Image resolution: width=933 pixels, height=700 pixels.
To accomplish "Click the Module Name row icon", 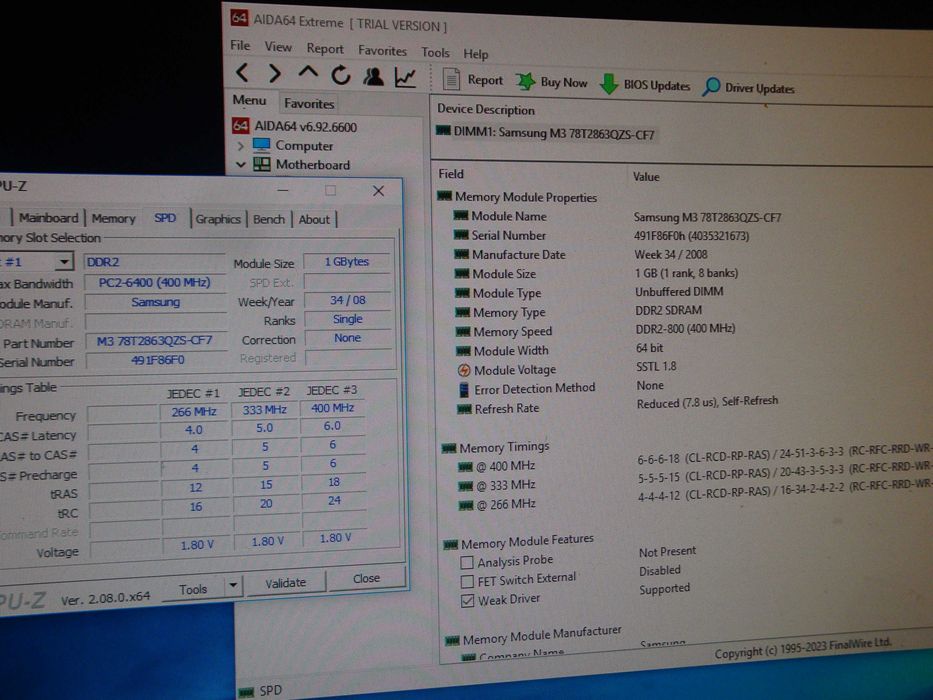I will click(x=461, y=215).
